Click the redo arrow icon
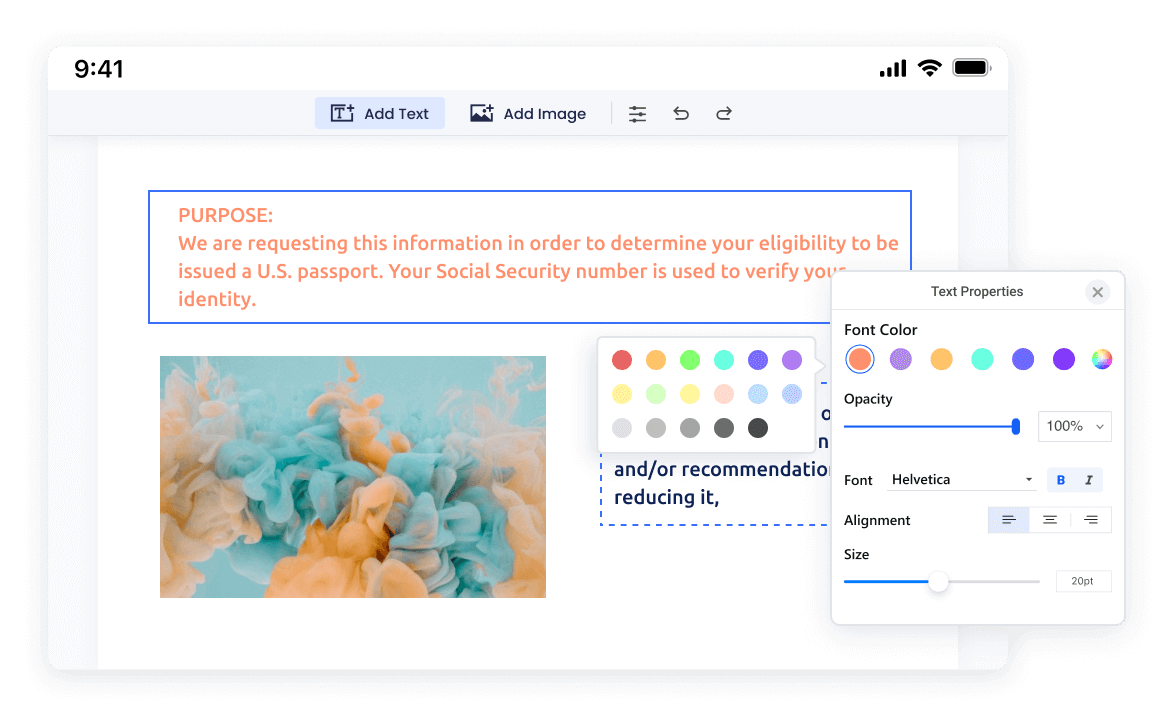The width and height of the screenshot is (1160, 720). pyautogui.click(x=724, y=114)
